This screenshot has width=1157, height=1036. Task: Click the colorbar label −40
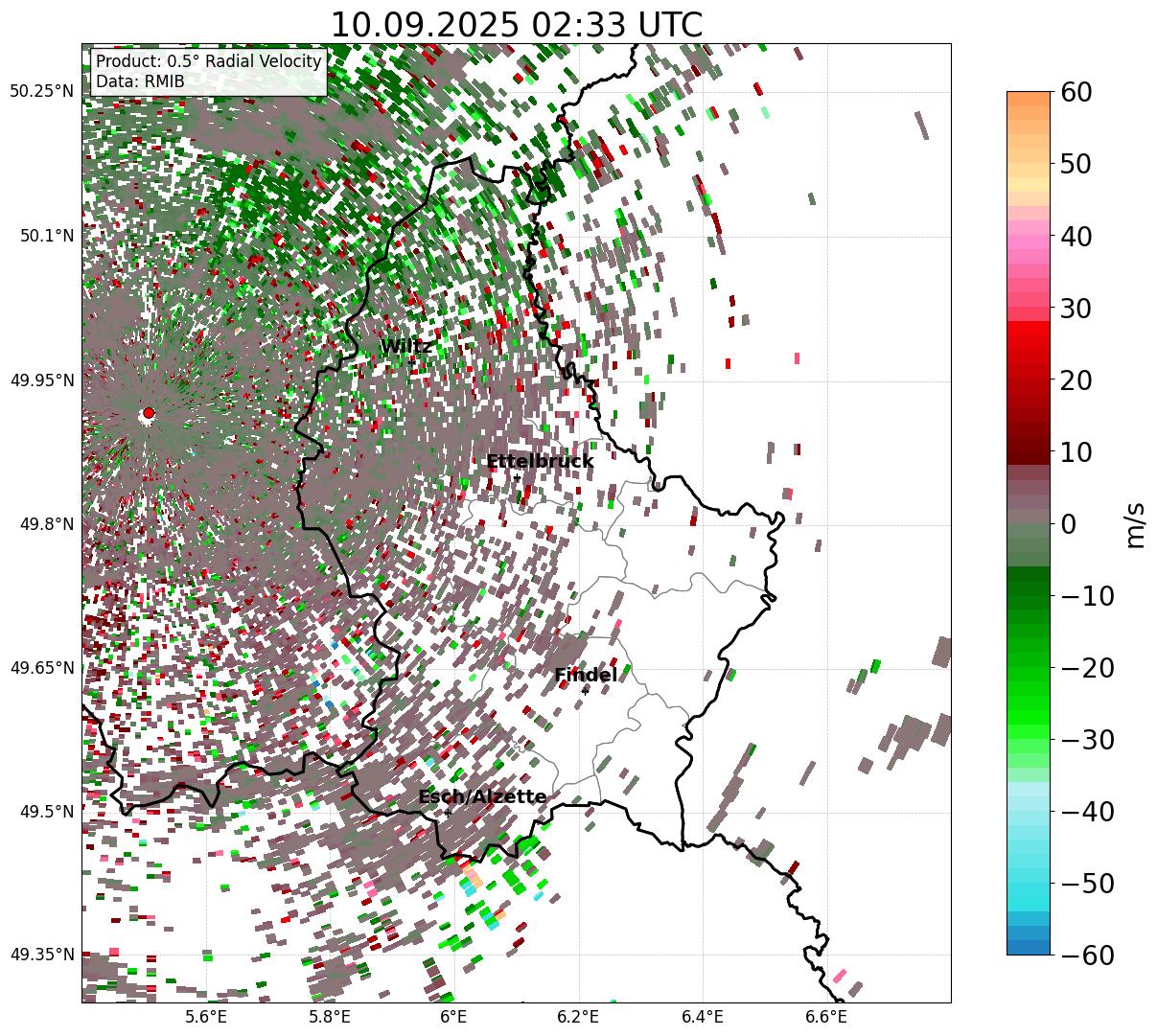pyautogui.click(x=1087, y=812)
